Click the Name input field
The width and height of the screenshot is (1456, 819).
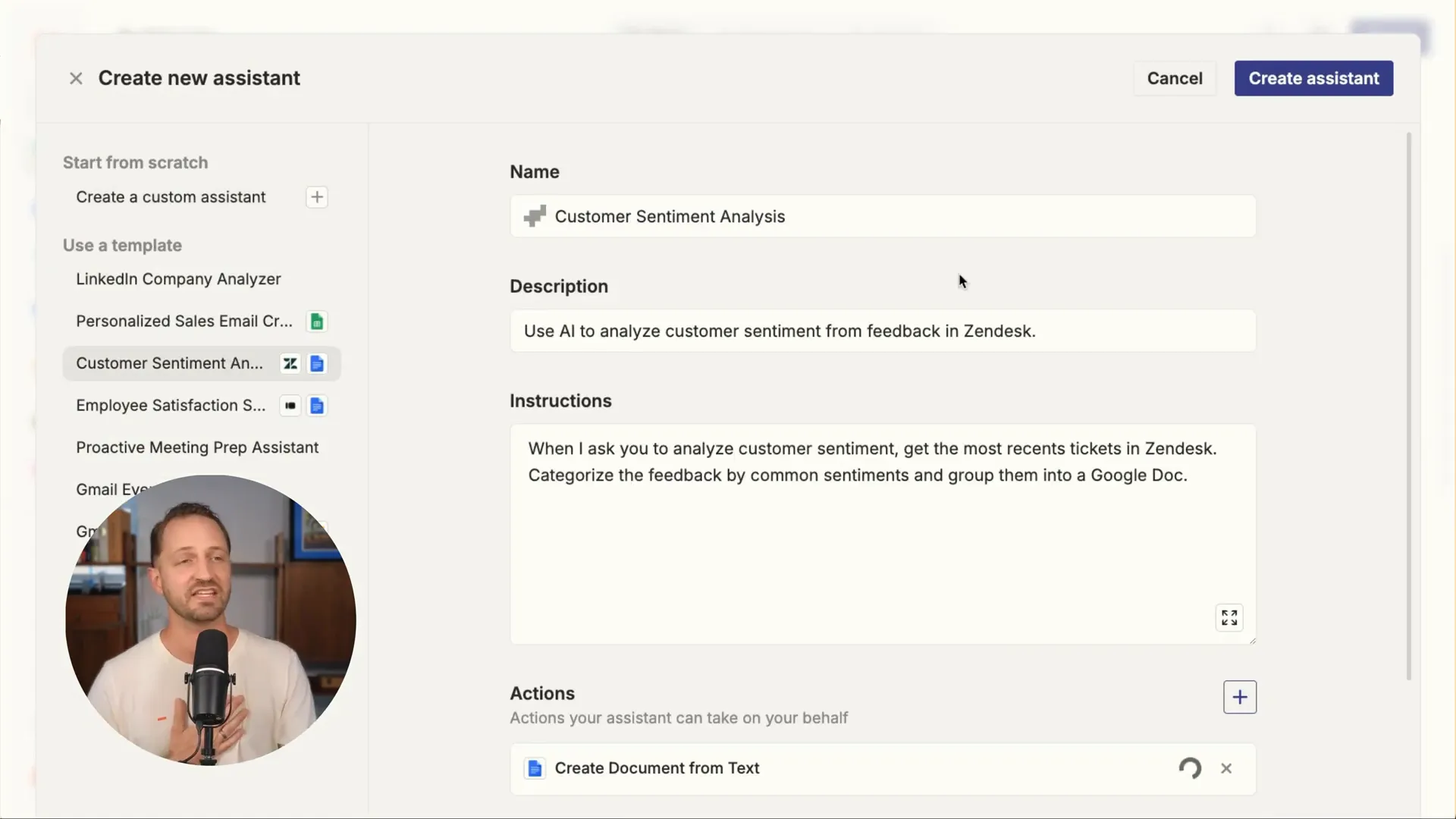[883, 216]
